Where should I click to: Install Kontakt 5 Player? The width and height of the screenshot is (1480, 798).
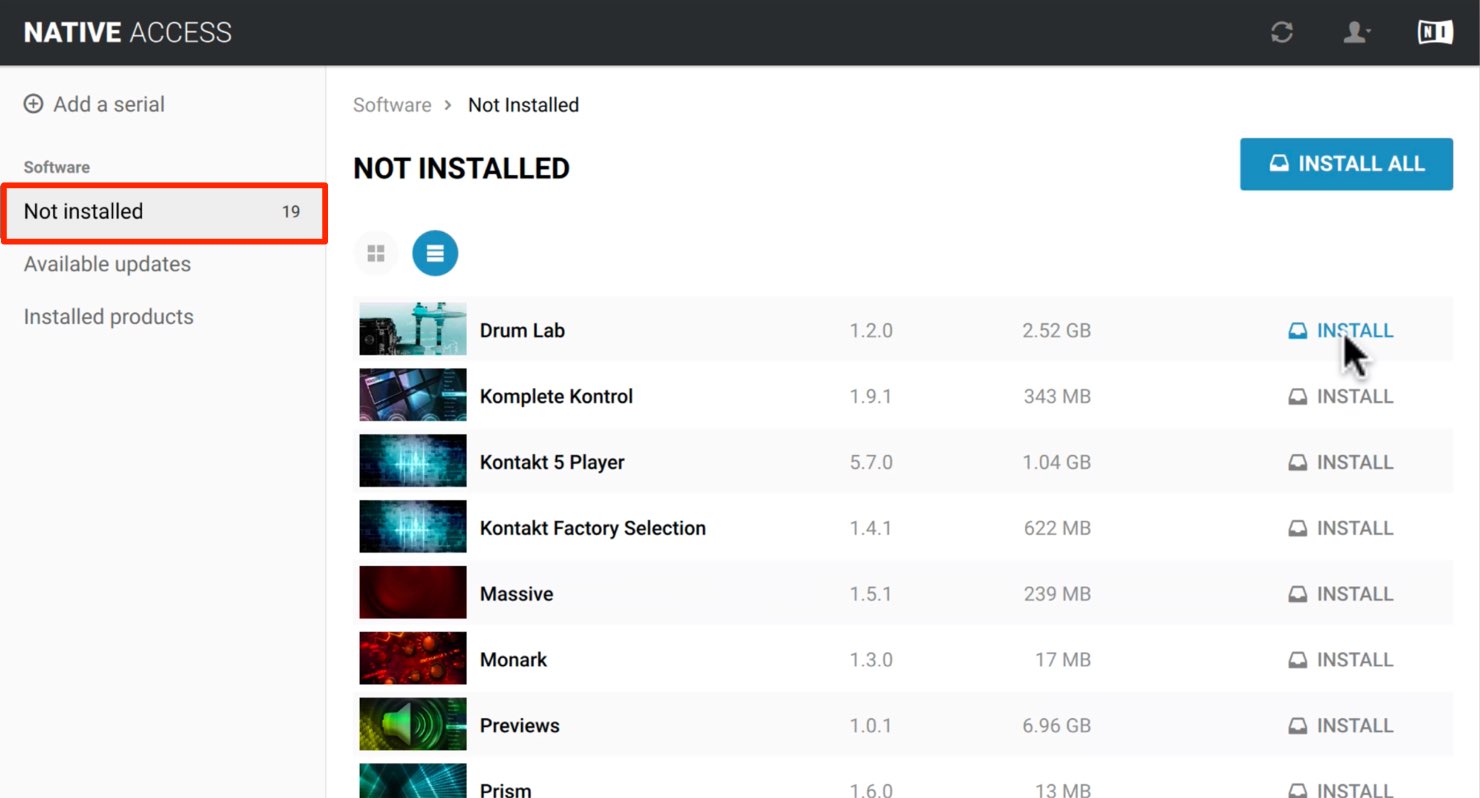[x=1340, y=463]
